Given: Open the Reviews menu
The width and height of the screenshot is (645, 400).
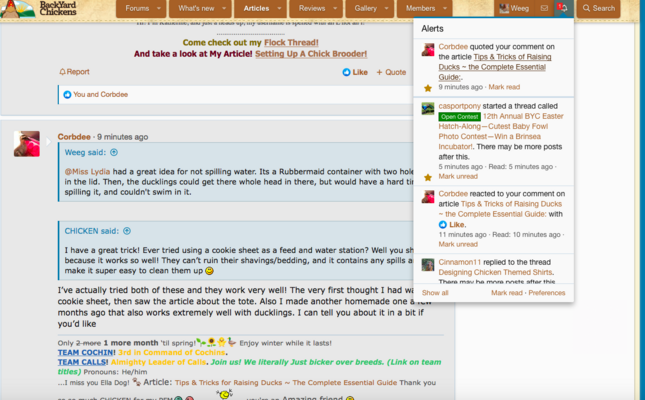Looking at the screenshot, I should [x=312, y=8].
